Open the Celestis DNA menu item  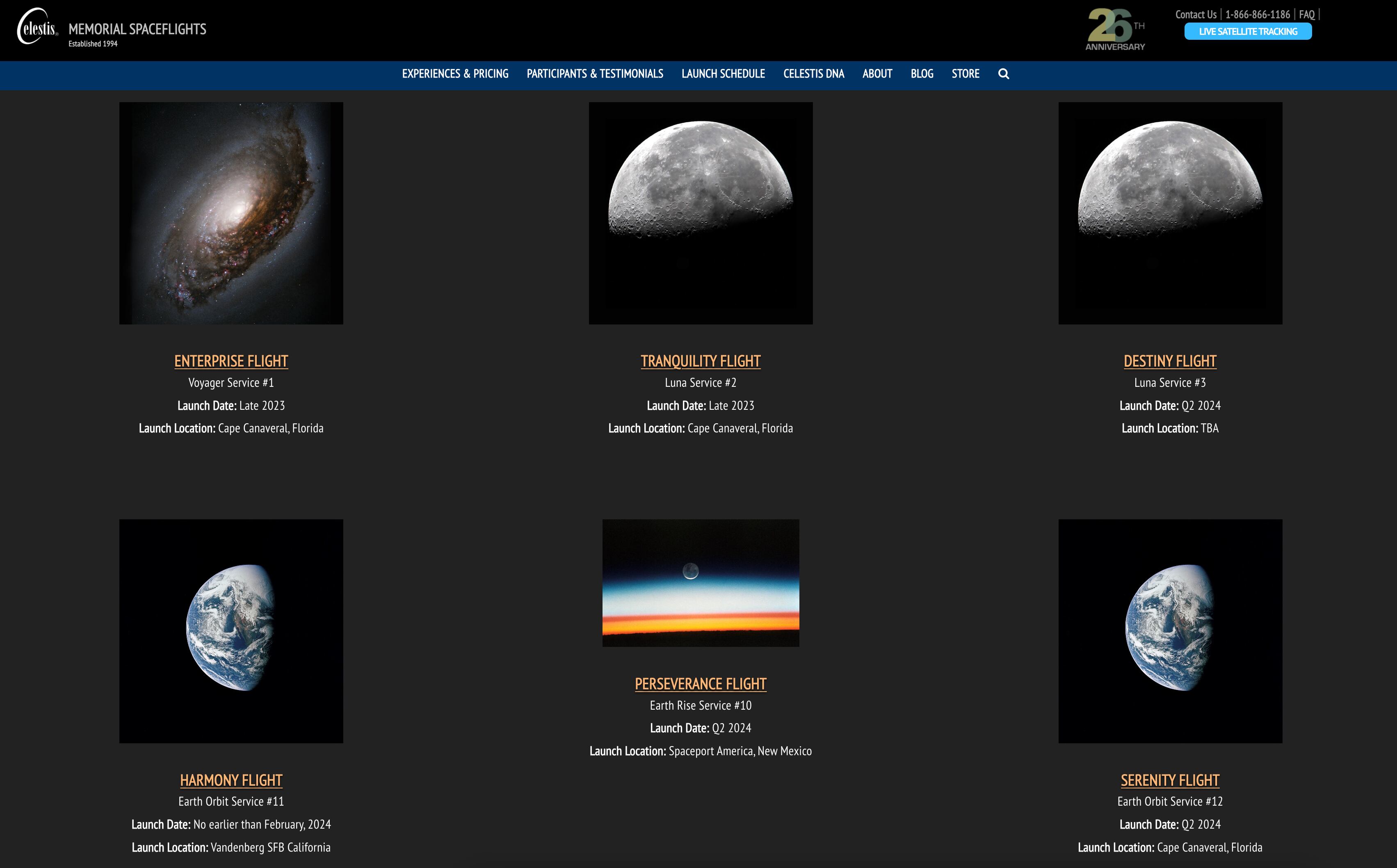(x=813, y=73)
